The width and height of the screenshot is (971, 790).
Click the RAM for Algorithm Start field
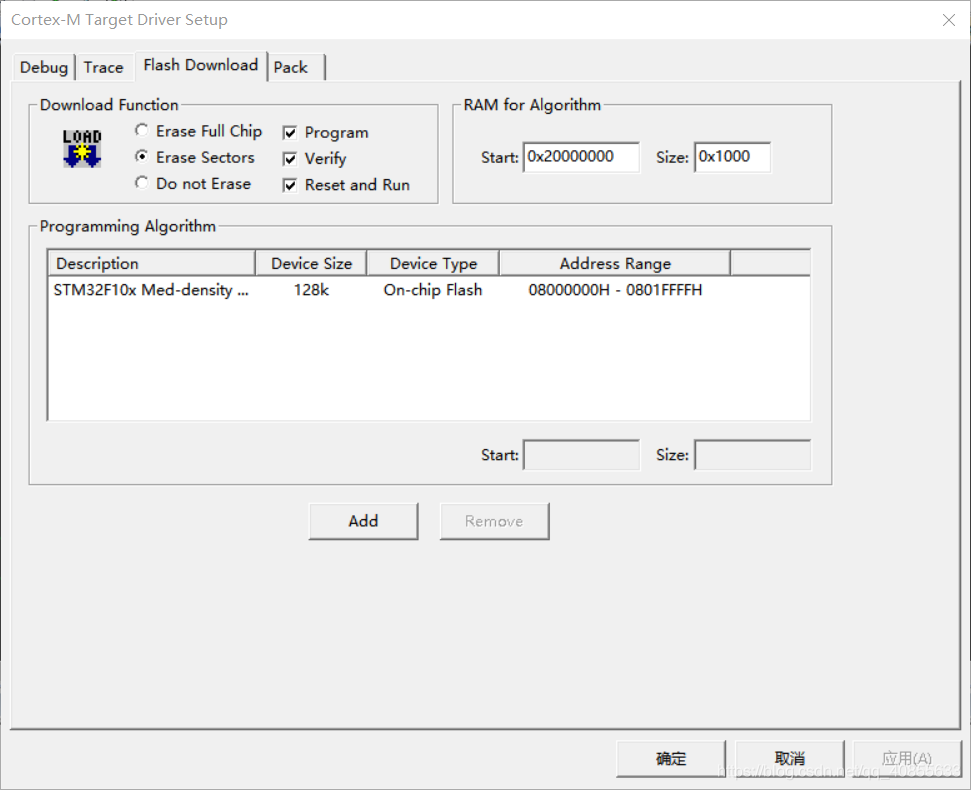pyautogui.click(x=581, y=157)
